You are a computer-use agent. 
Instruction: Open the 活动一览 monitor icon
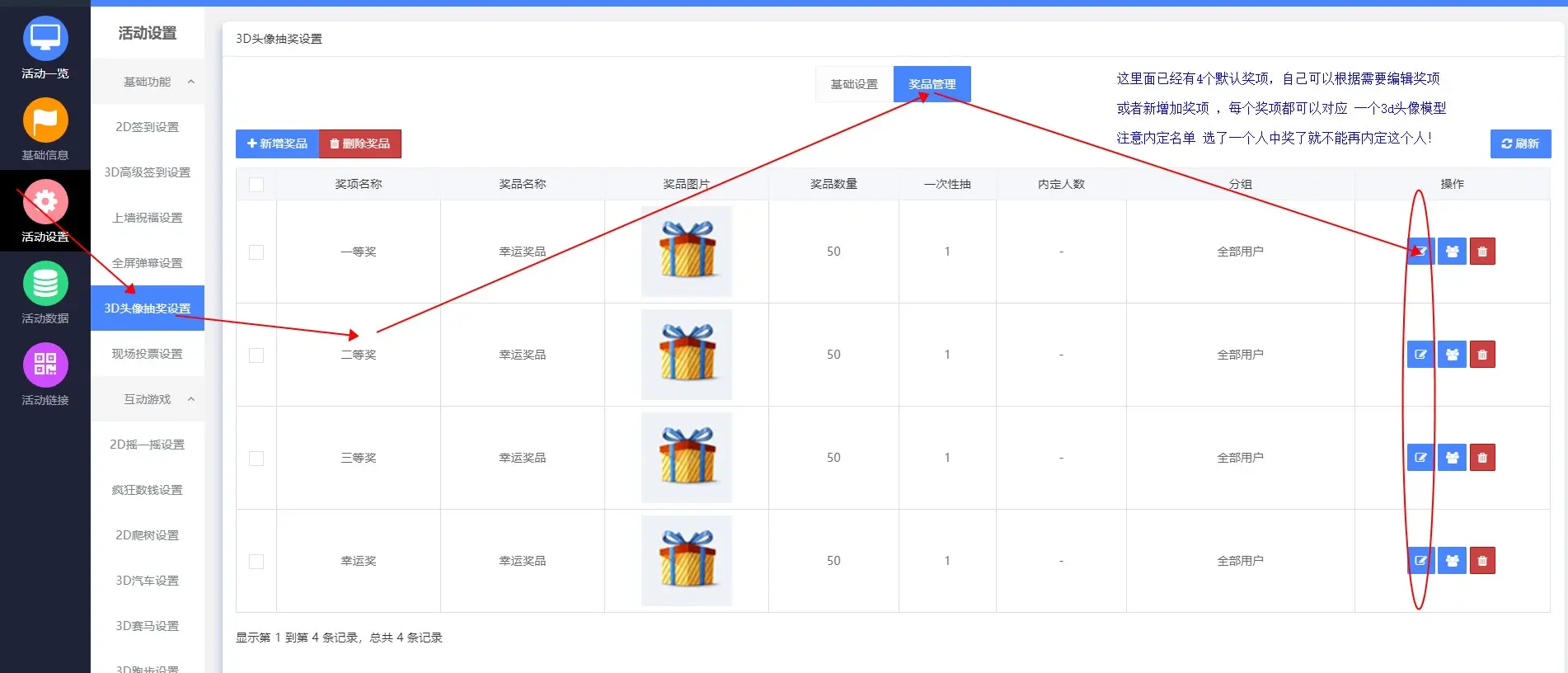[45, 39]
